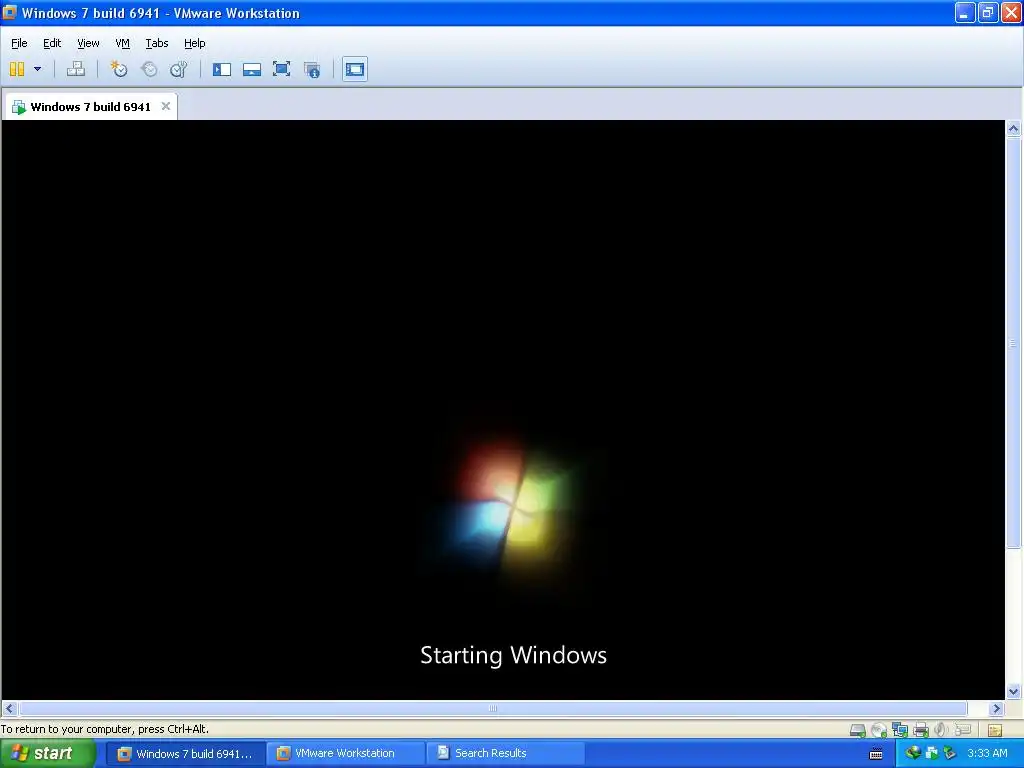Click the yellow Suspend (pause) toolbar icon

pos(17,69)
